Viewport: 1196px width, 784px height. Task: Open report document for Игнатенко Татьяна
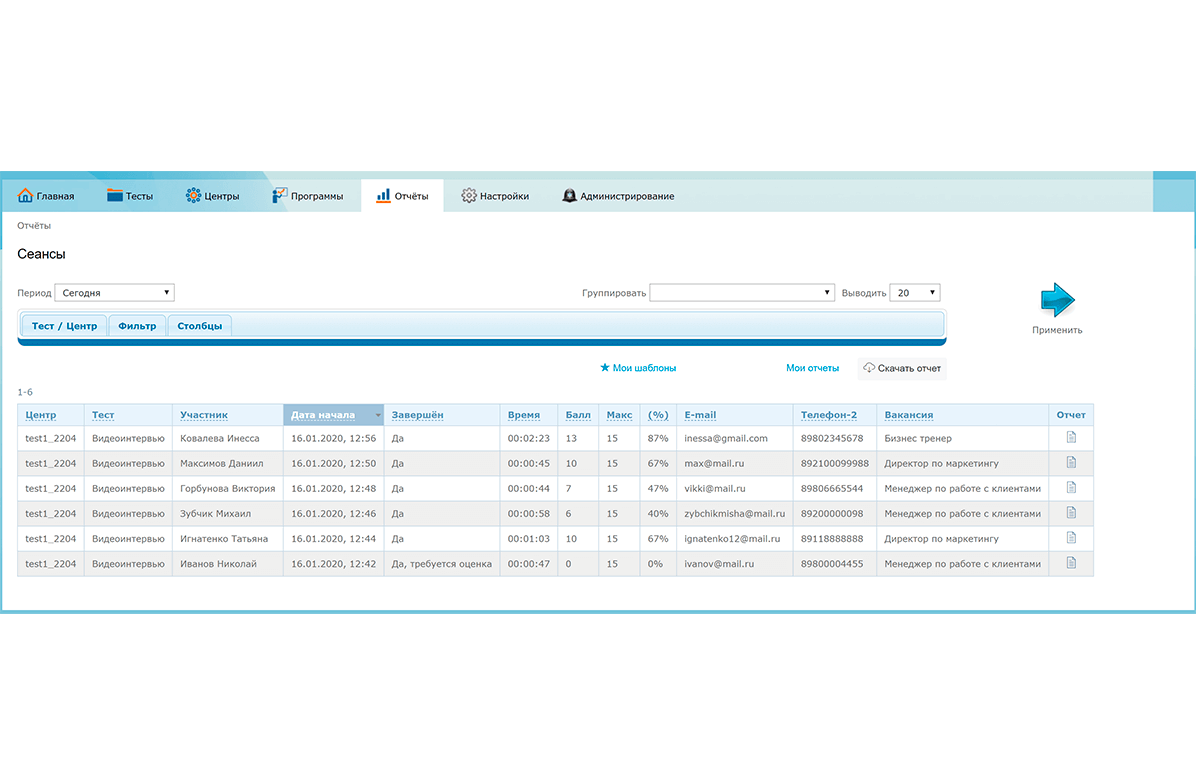1071,538
